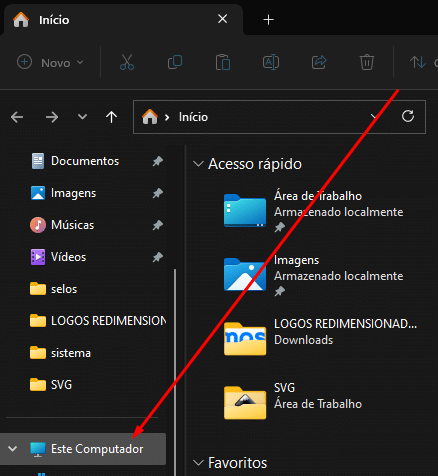Unpin Músicas using its pin icon
The height and width of the screenshot is (476, 438).
(x=158, y=225)
